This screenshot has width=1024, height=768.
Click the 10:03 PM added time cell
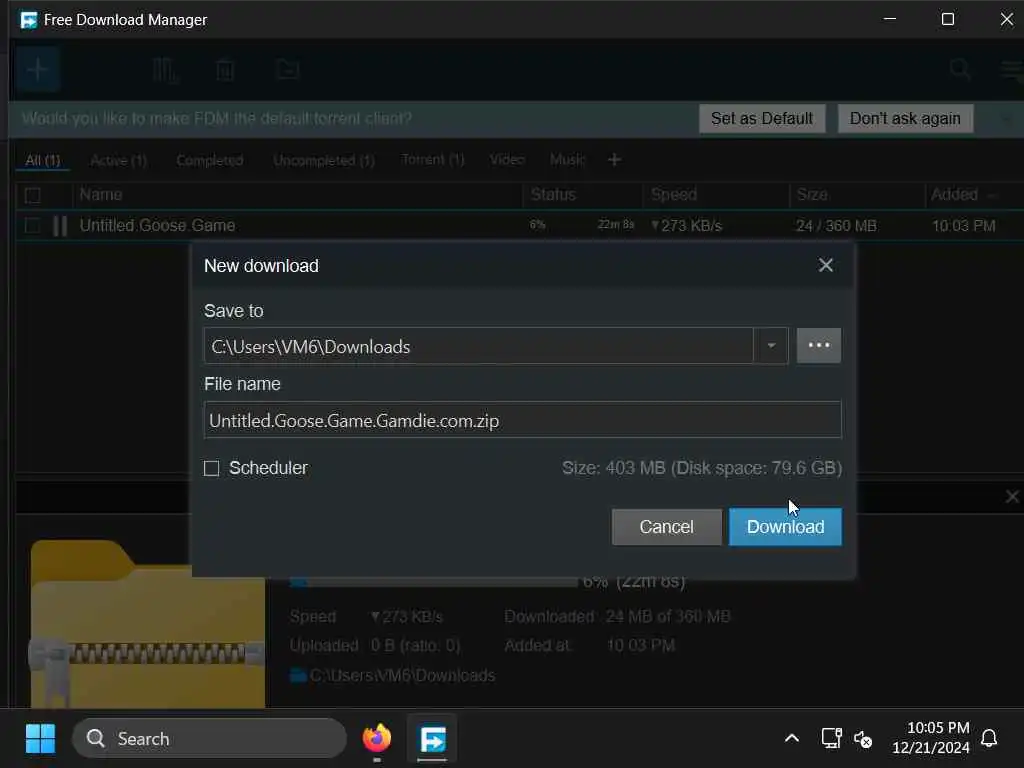964,226
